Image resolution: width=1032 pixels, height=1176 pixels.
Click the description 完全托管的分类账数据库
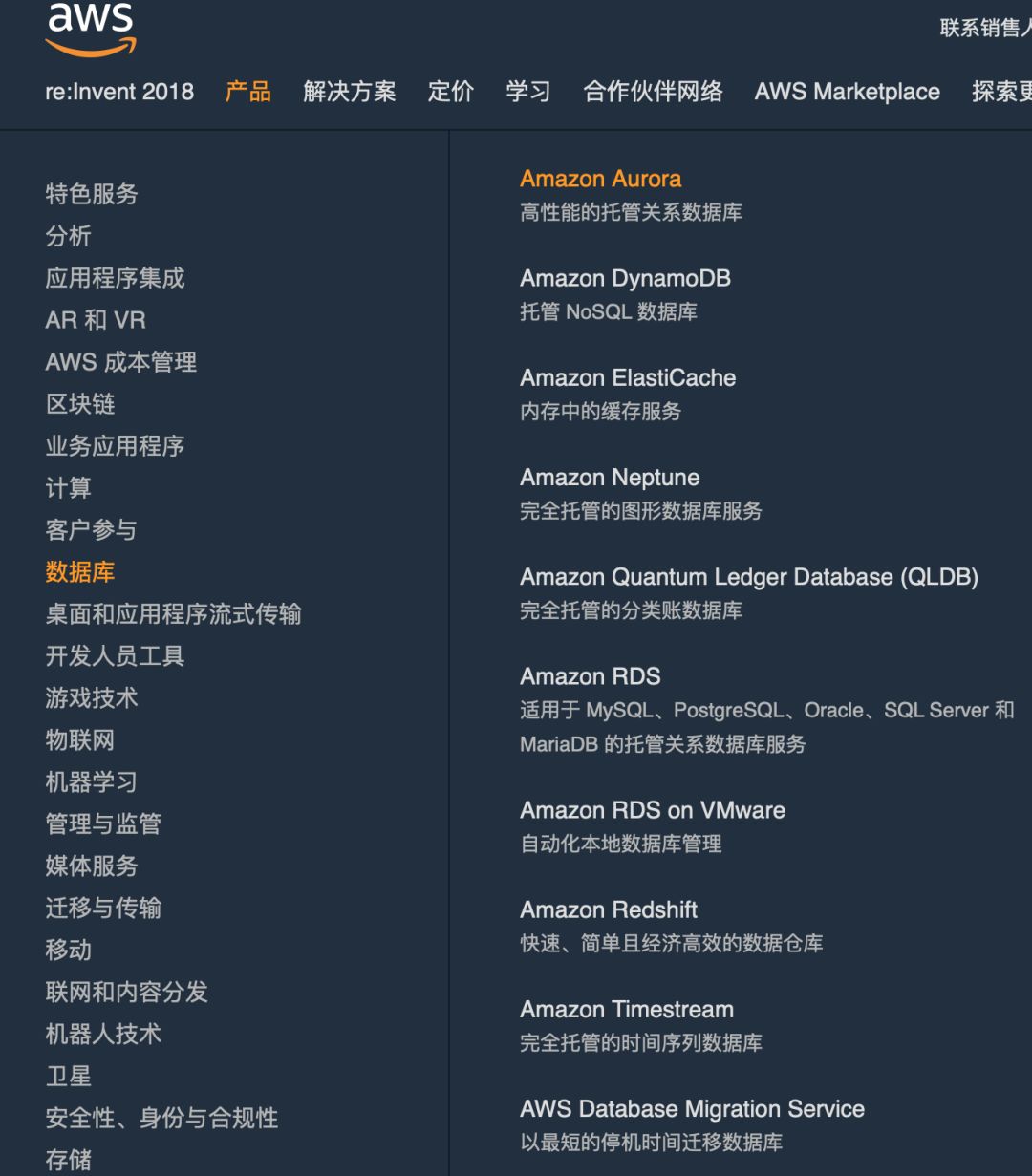(631, 610)
